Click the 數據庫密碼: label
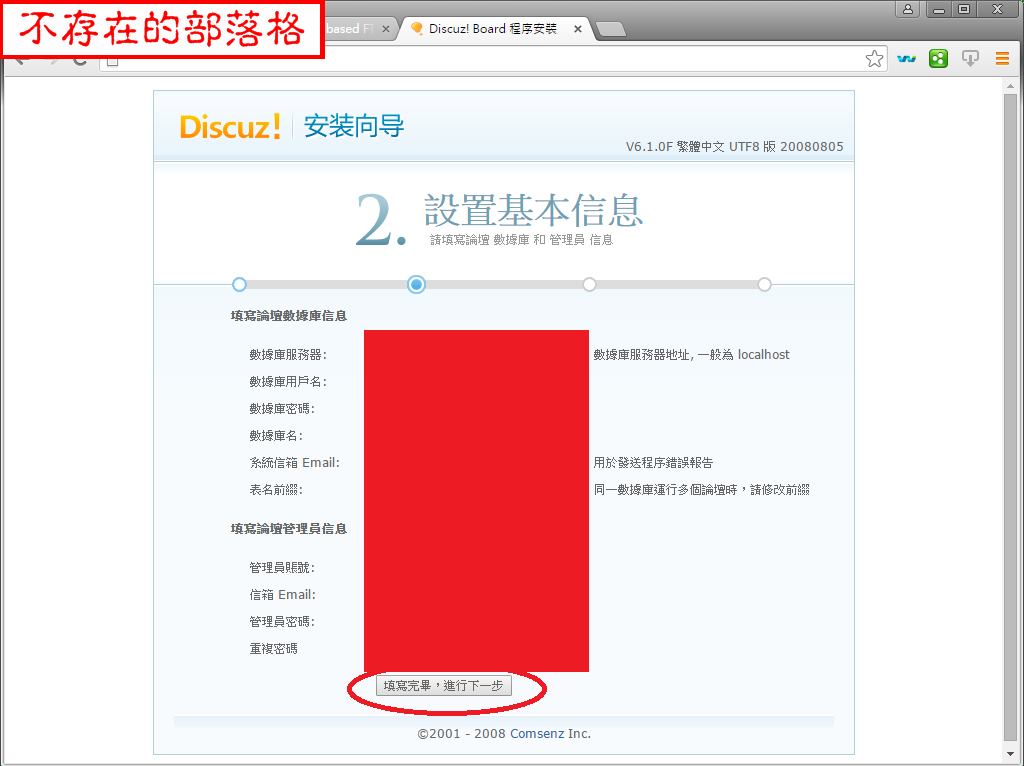Screen dimensions: 1024x766 click(282, 409)
